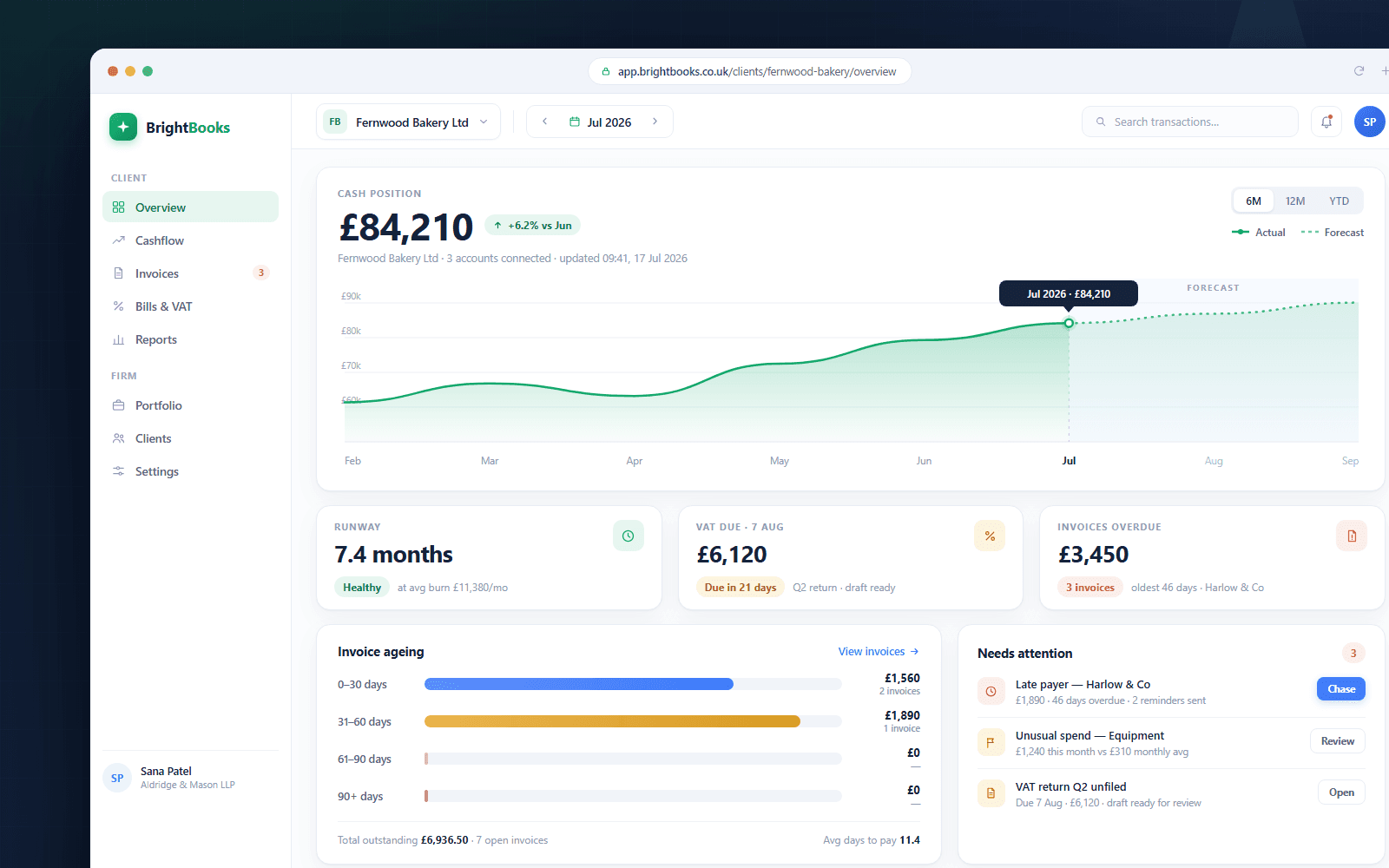Toggle the Actual series legend
This screenshot has width=1389, height=868.
1259,232
